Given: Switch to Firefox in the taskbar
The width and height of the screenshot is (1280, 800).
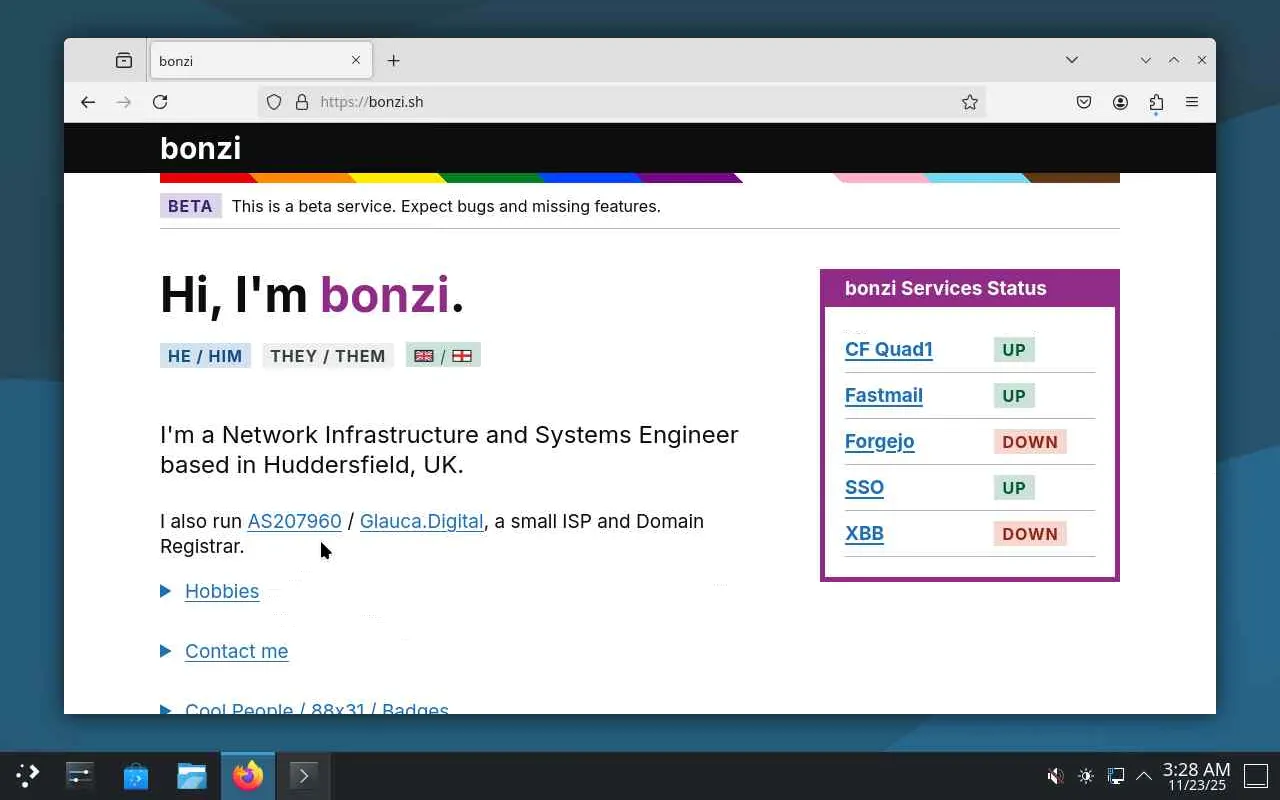Looking at the screenshot, I should [248, 775].
